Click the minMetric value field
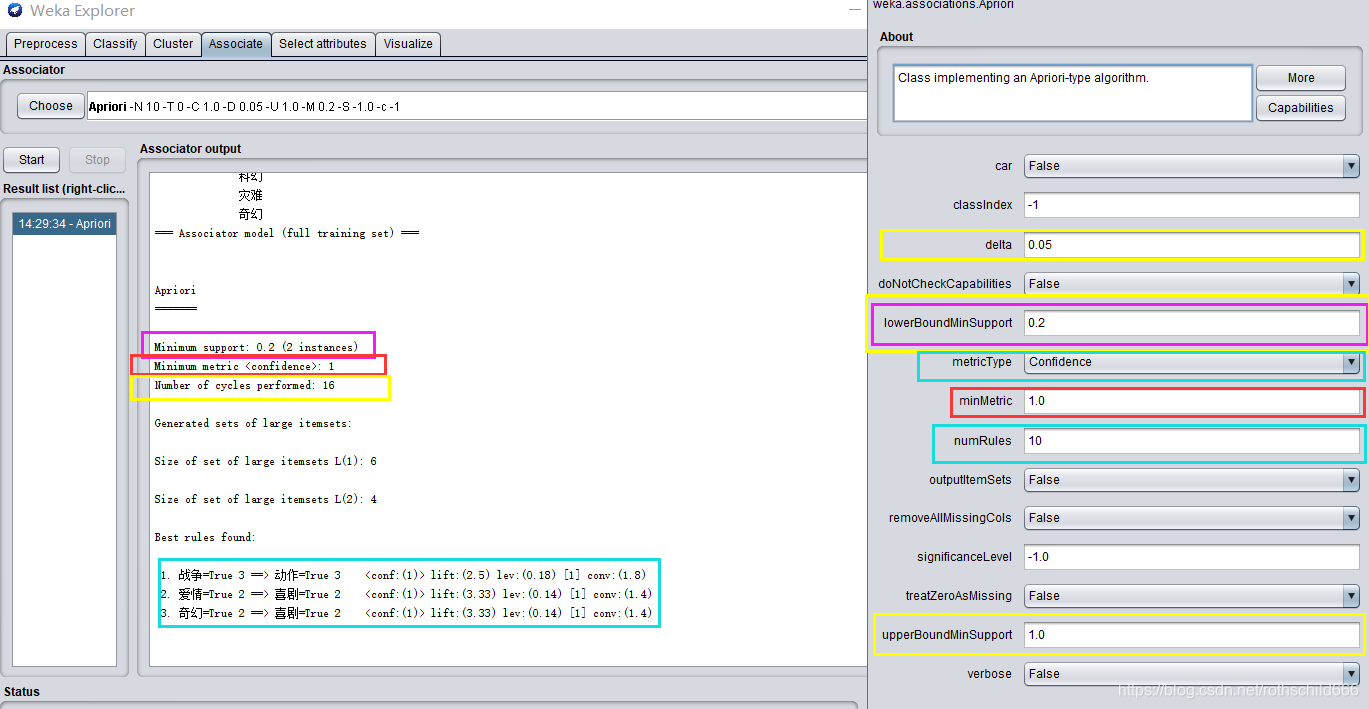 coord(1192,401)
